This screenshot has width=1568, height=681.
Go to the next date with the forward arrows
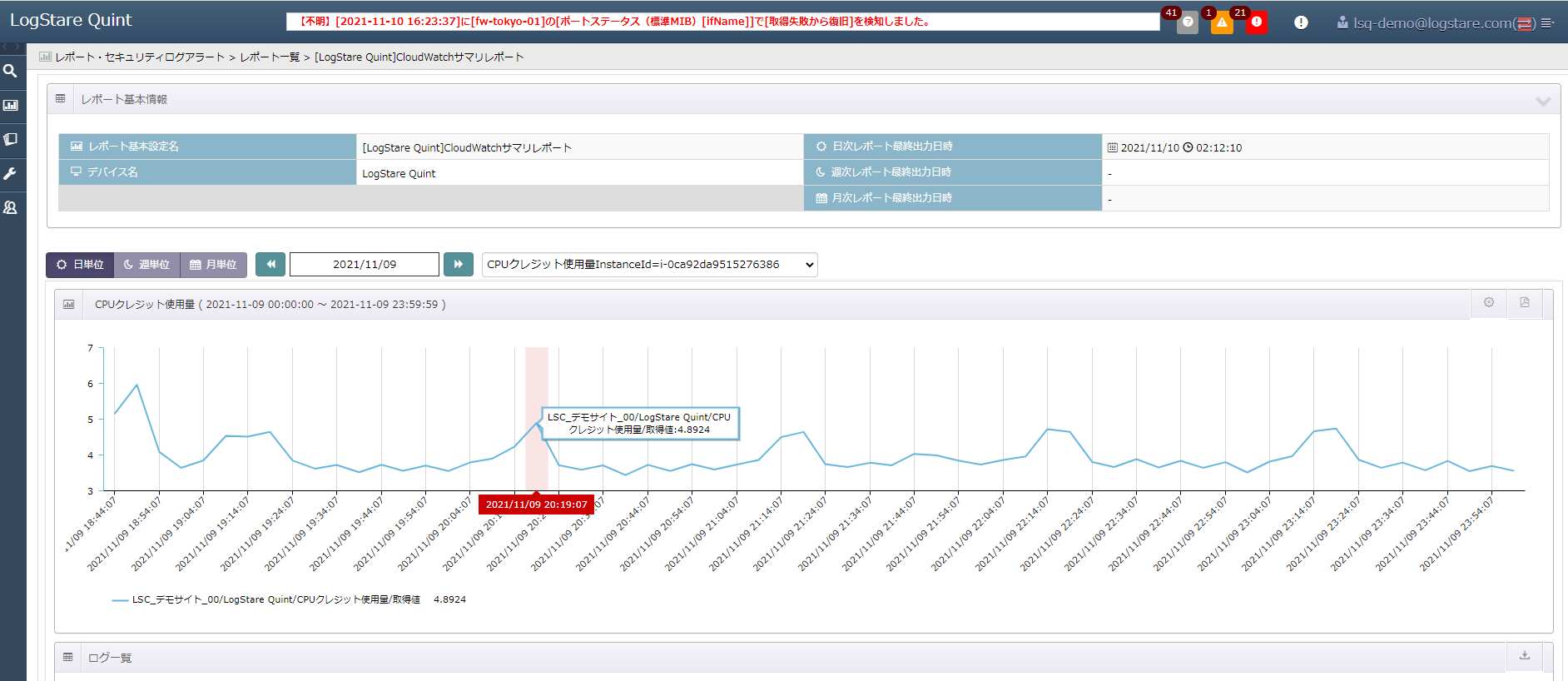coord(459,265)
